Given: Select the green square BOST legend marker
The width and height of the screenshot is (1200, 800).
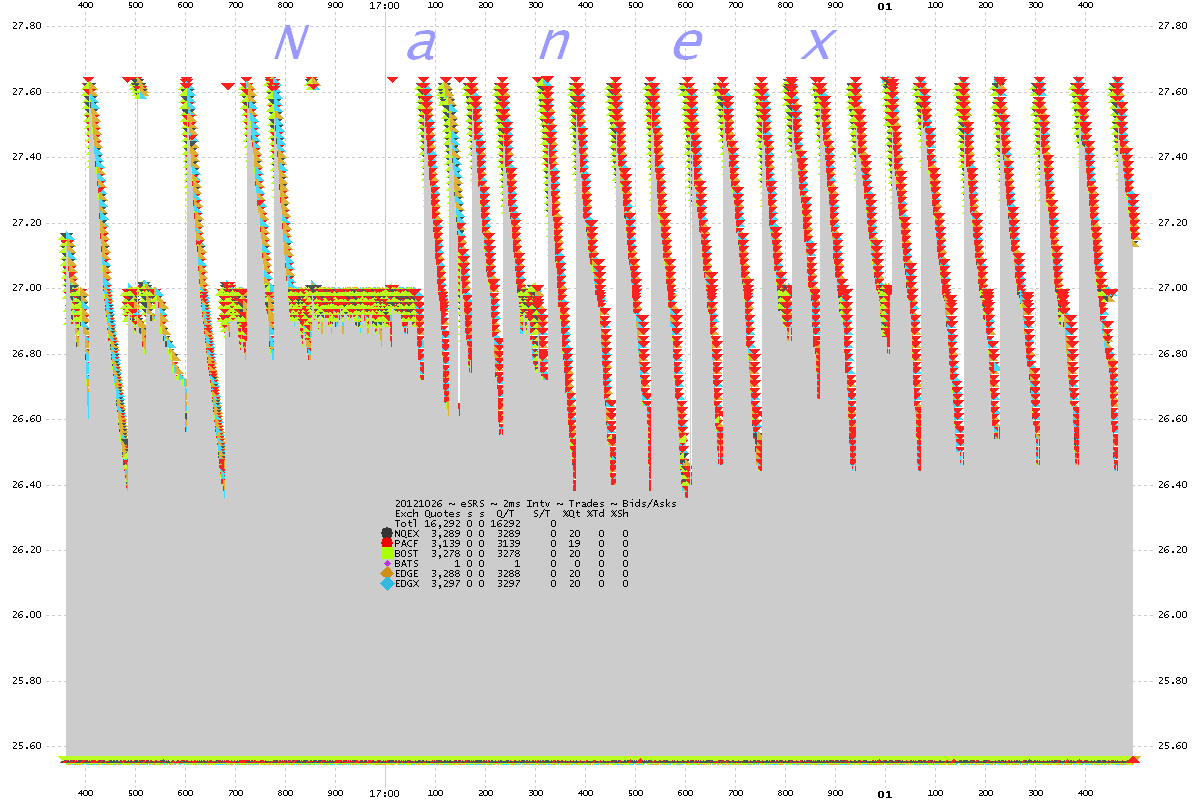Looking at the screenshot, I should pos(387,553).
